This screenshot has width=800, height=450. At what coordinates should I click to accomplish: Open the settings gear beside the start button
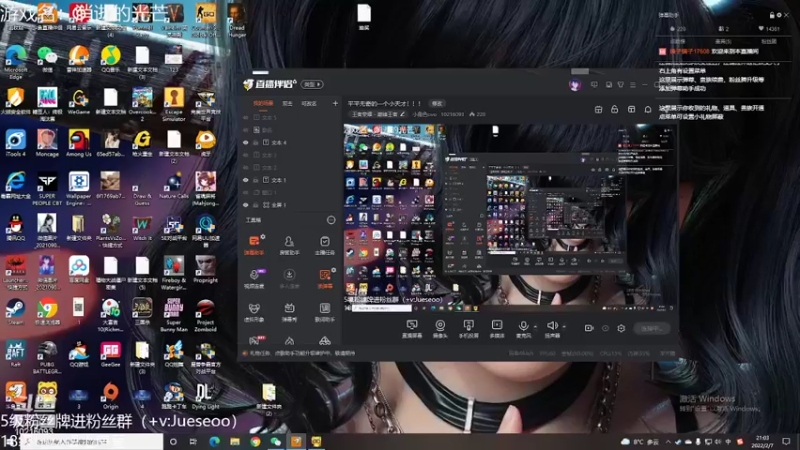[621, 328]
